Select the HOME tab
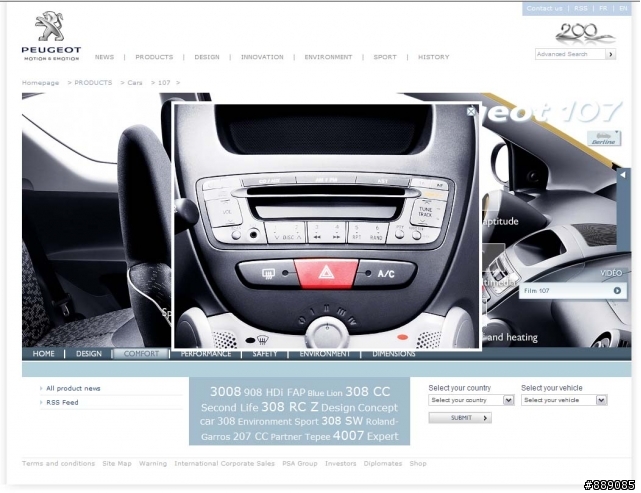 pyautogui.click(x=43, y=354)
